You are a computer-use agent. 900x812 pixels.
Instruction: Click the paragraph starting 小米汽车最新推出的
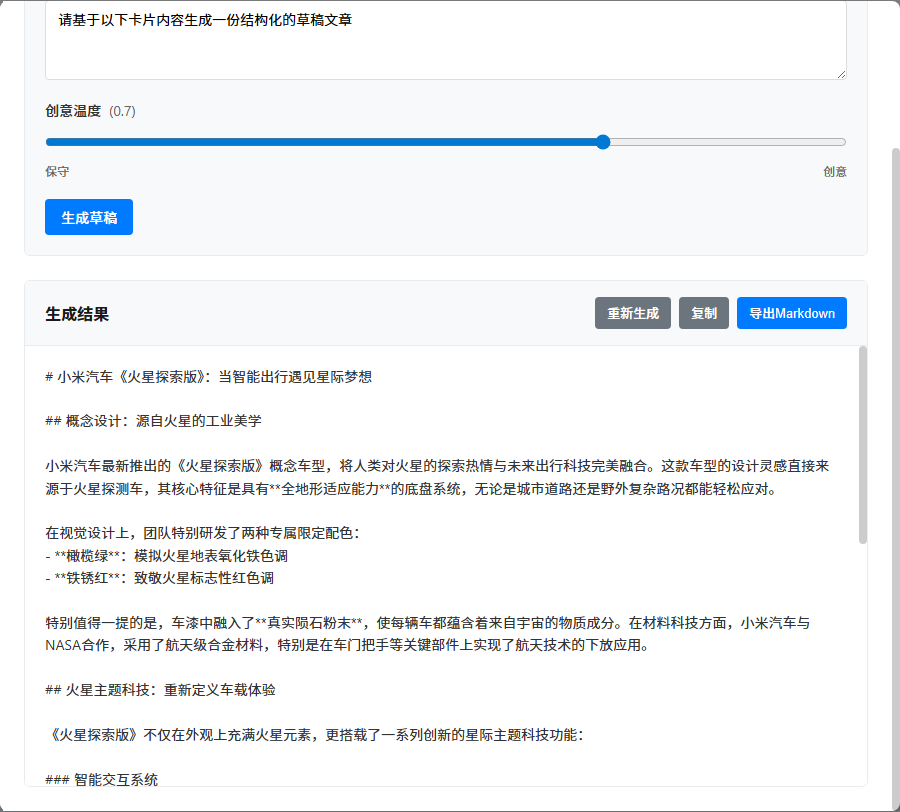tap(437, 477)
